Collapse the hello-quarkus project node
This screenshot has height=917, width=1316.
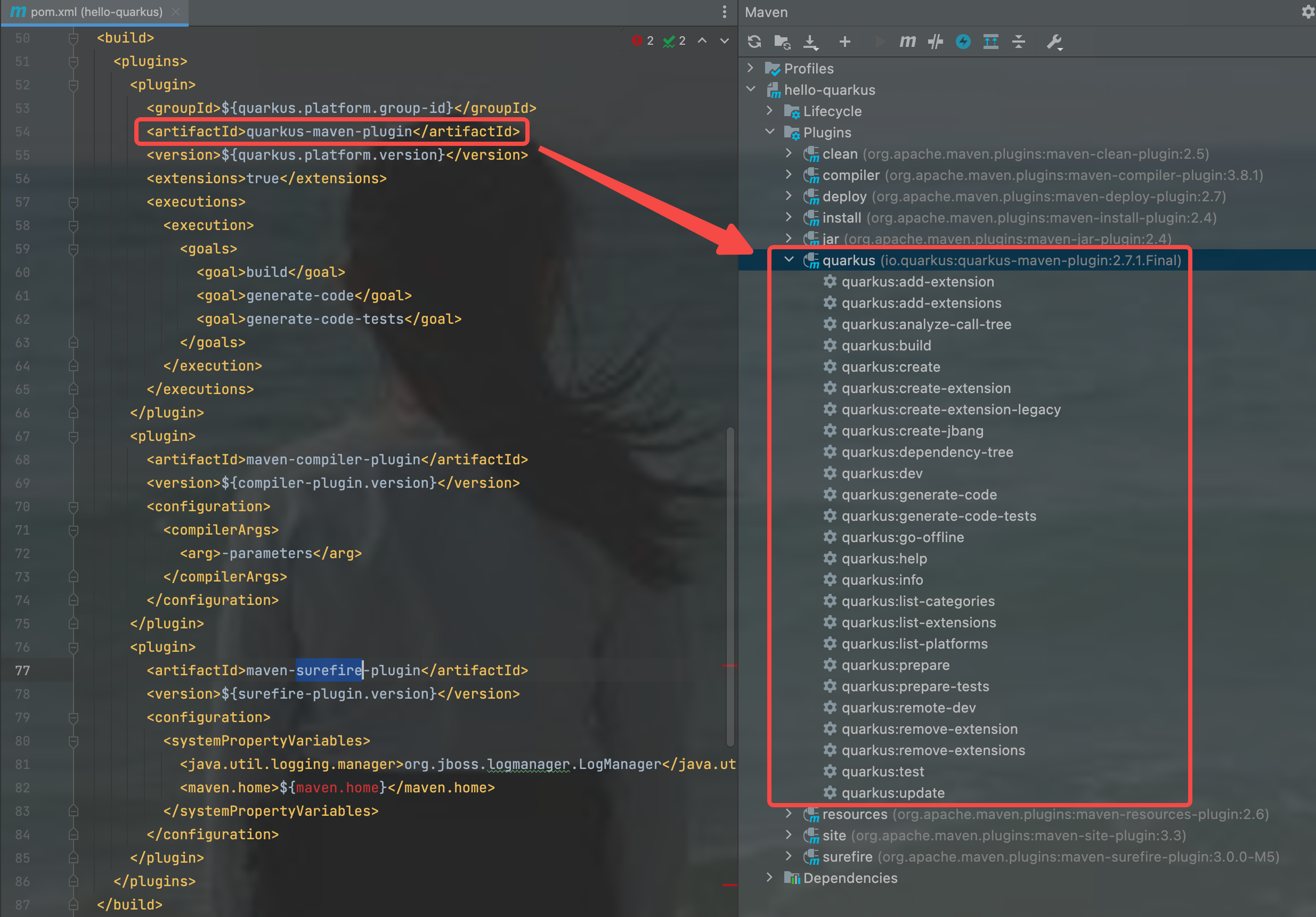(x=751, y=89)
